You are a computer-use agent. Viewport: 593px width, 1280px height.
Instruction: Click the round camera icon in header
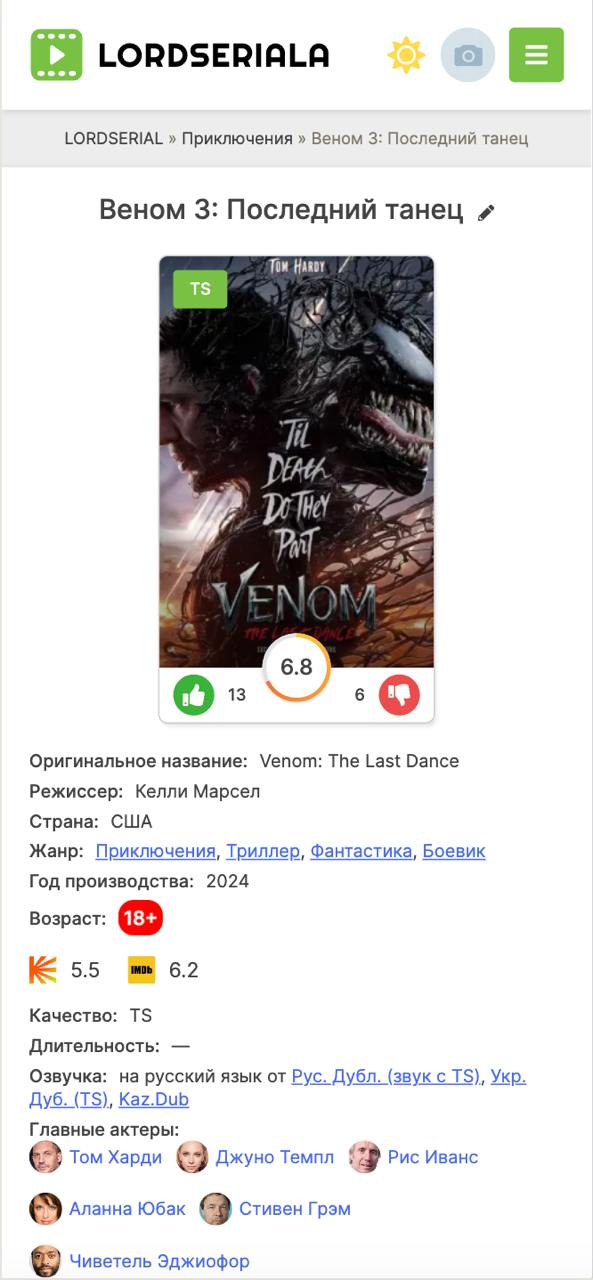[468, 55]
